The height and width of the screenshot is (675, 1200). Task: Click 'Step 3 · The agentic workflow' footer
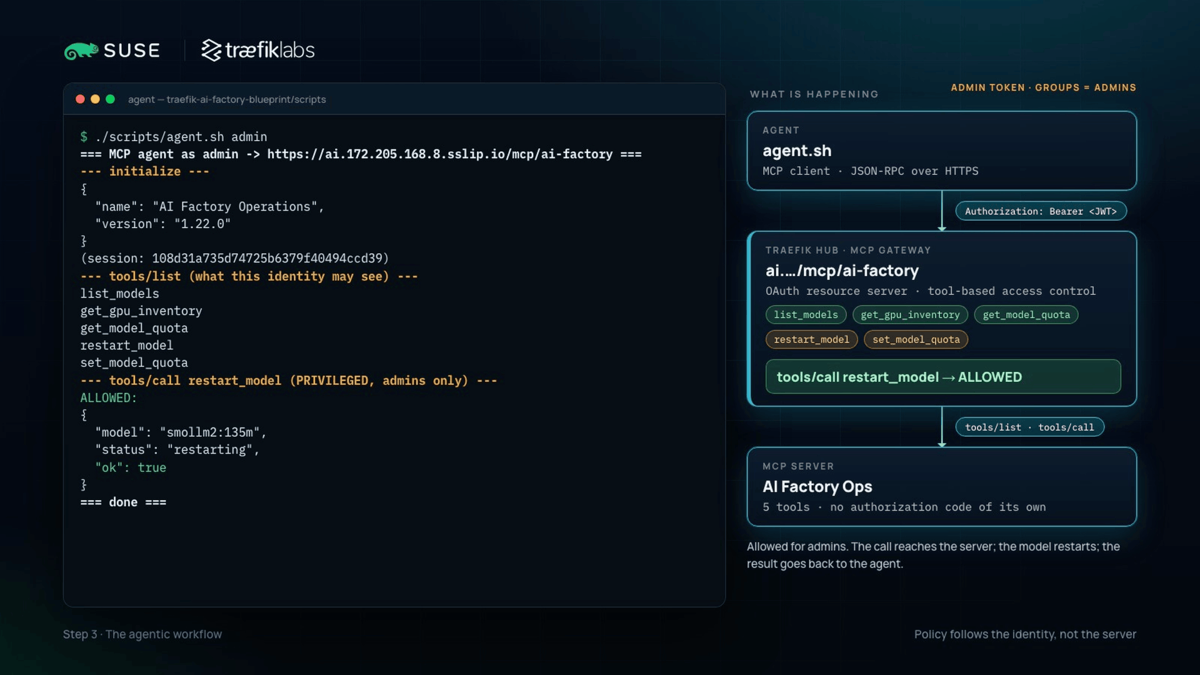[142, 634]
